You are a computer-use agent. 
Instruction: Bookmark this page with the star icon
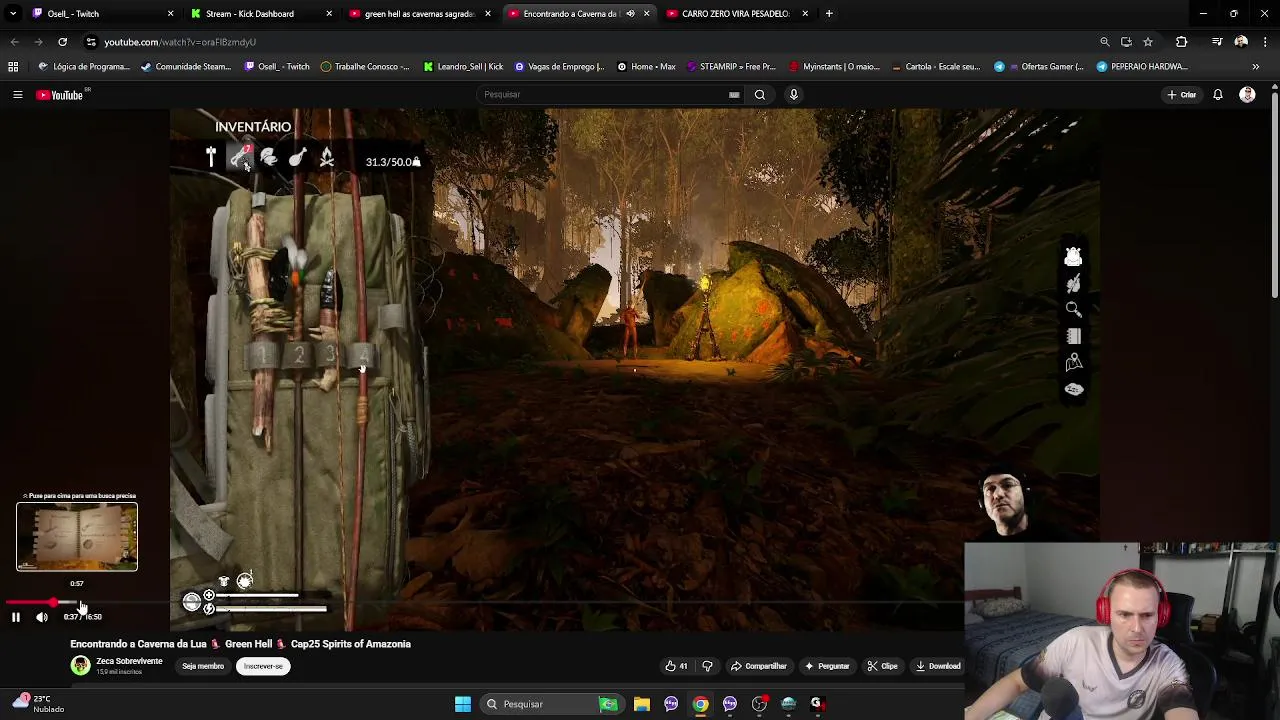coord(1148,42)
